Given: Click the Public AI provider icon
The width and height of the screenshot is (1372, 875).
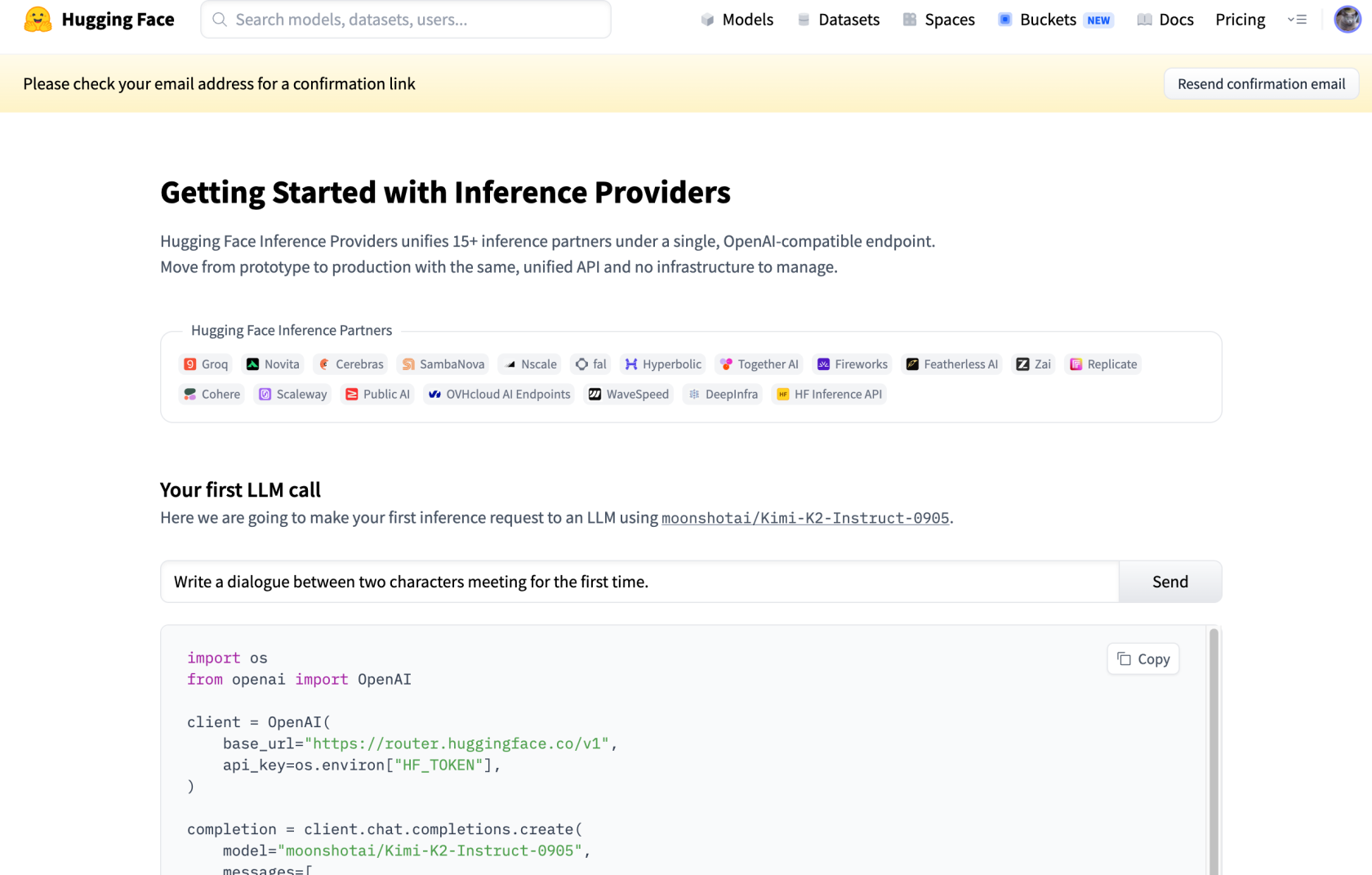Looking at the screenshot, I should pos(352,395).
